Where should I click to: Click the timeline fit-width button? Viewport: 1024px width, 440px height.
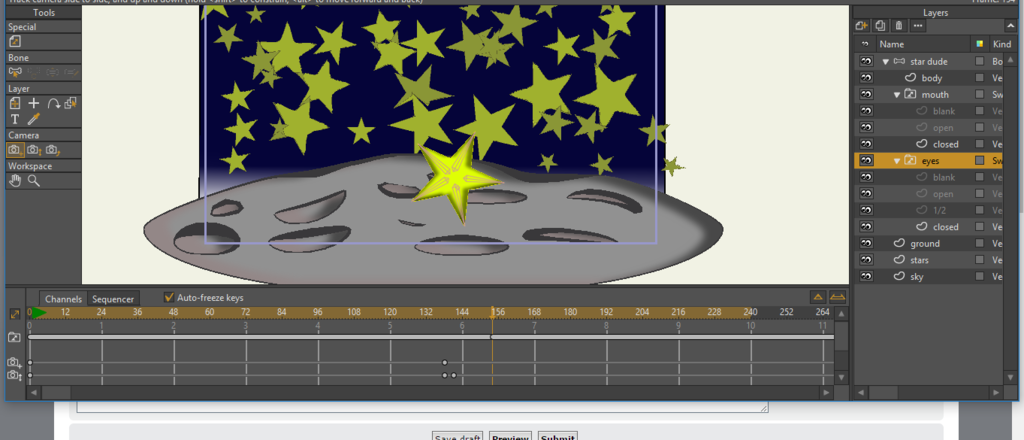click(837, 298)
